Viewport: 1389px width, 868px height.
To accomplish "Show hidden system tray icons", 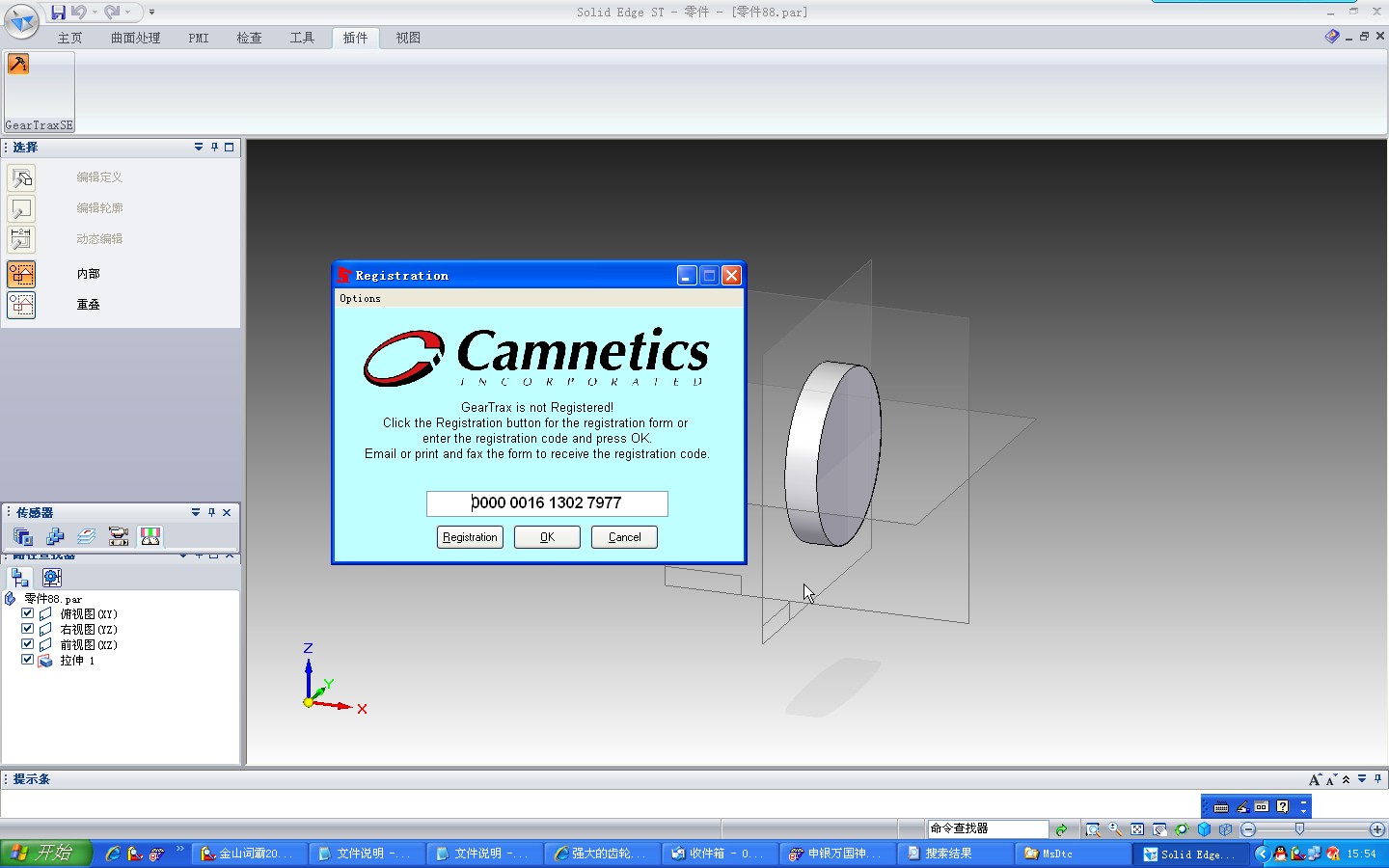I will [1262, 854].
